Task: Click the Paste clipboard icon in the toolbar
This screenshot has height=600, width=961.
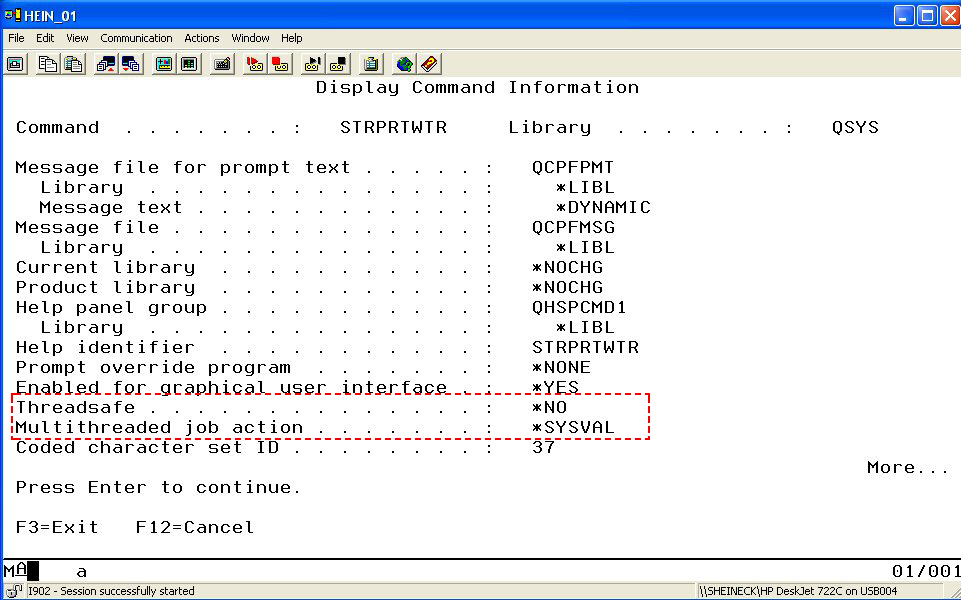Action: 73,64
